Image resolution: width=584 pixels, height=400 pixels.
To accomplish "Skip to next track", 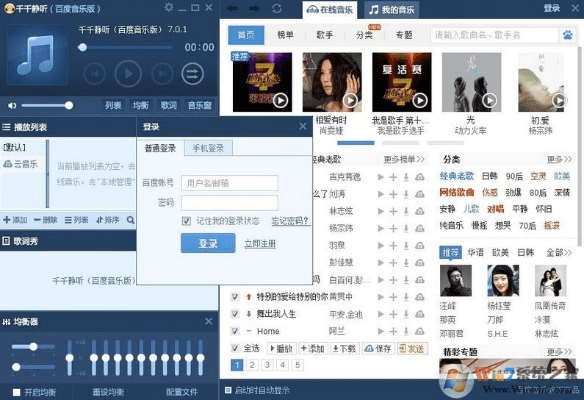I will click(162, 73).
